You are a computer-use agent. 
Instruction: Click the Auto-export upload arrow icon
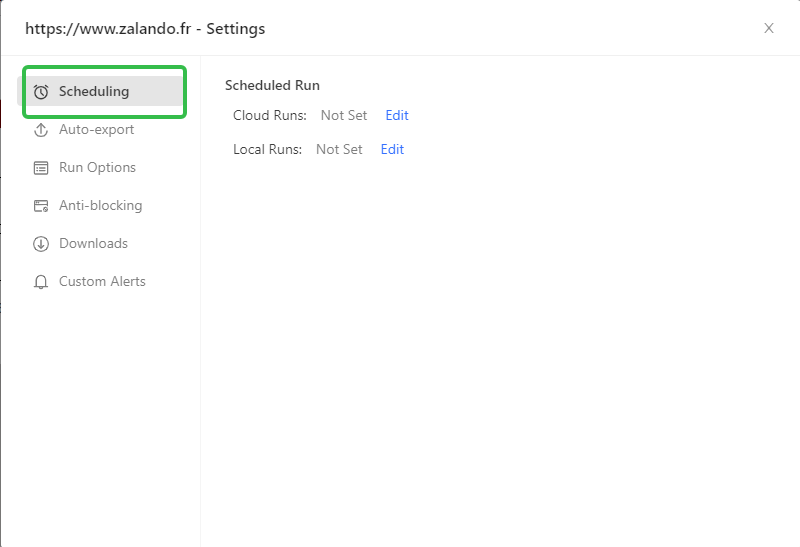point(41,130)
